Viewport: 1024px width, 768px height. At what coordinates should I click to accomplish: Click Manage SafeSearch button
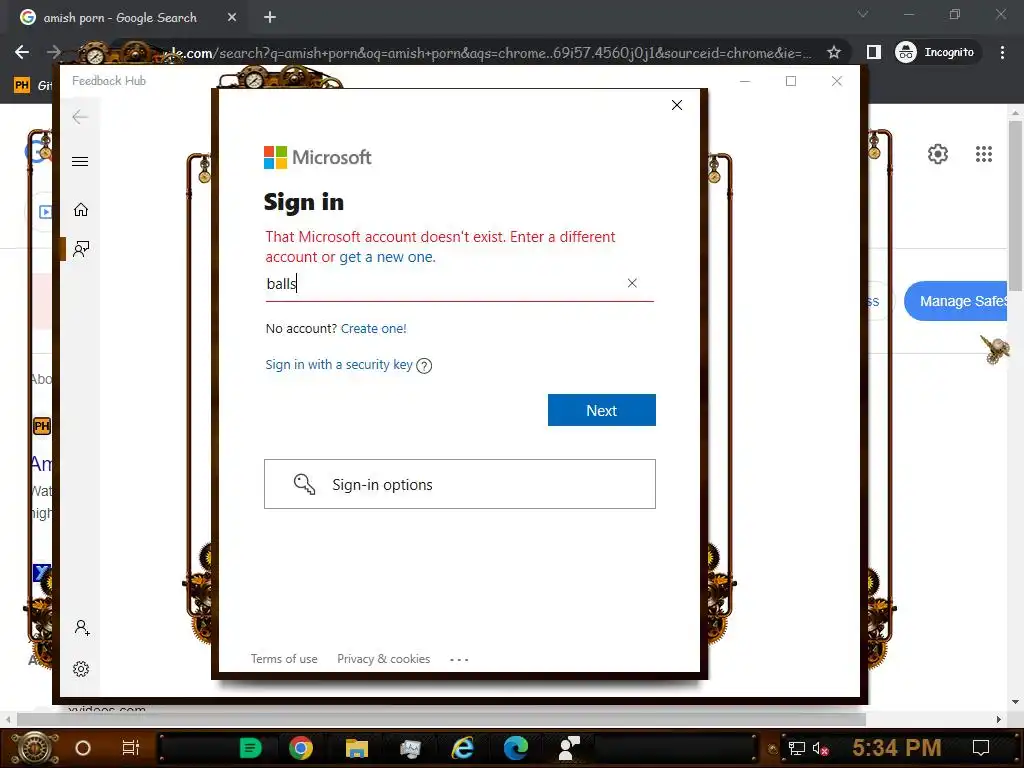click(957, 301)
